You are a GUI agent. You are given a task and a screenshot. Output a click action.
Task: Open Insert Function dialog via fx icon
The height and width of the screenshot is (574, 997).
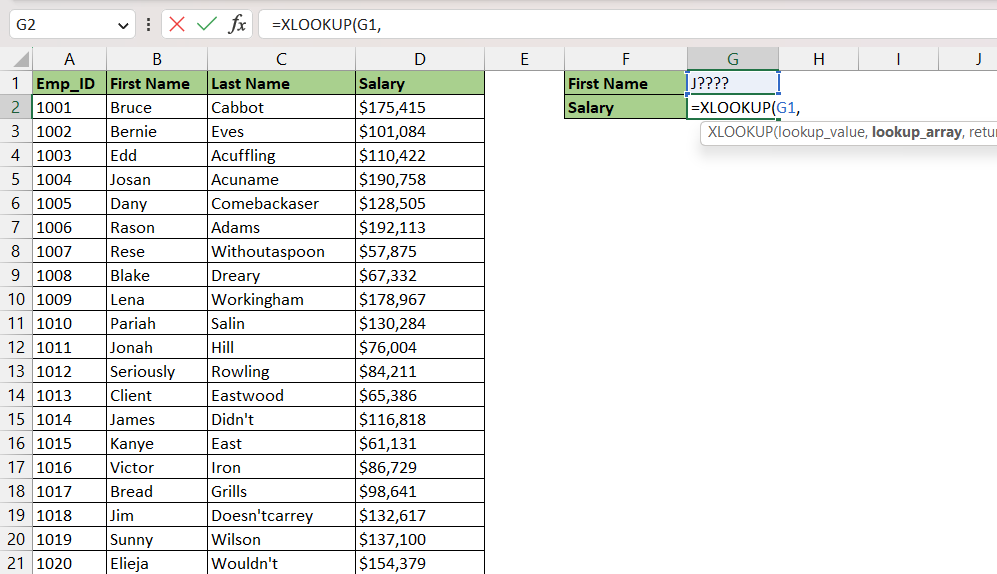tap(237, 25)
